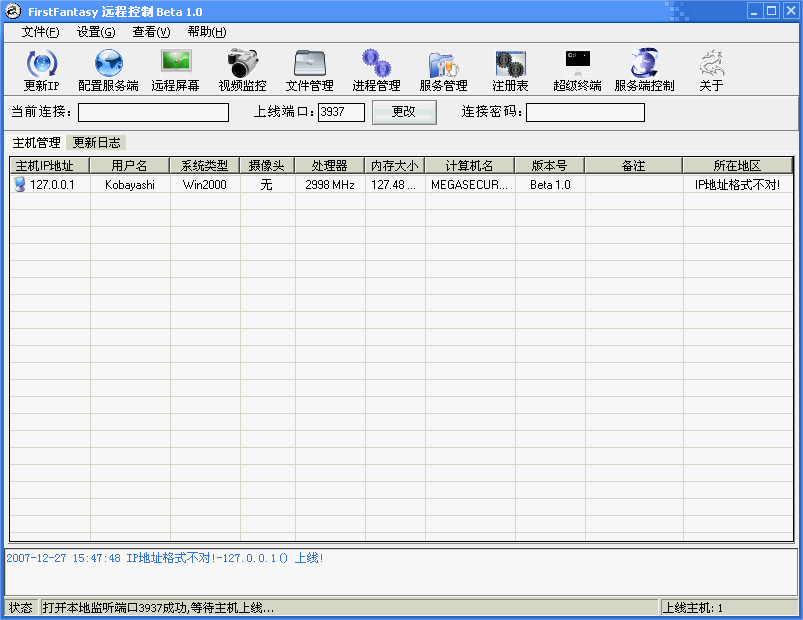803x620 pixels.
Task: Click the 上线端口 input field
Action: [341, 112]
